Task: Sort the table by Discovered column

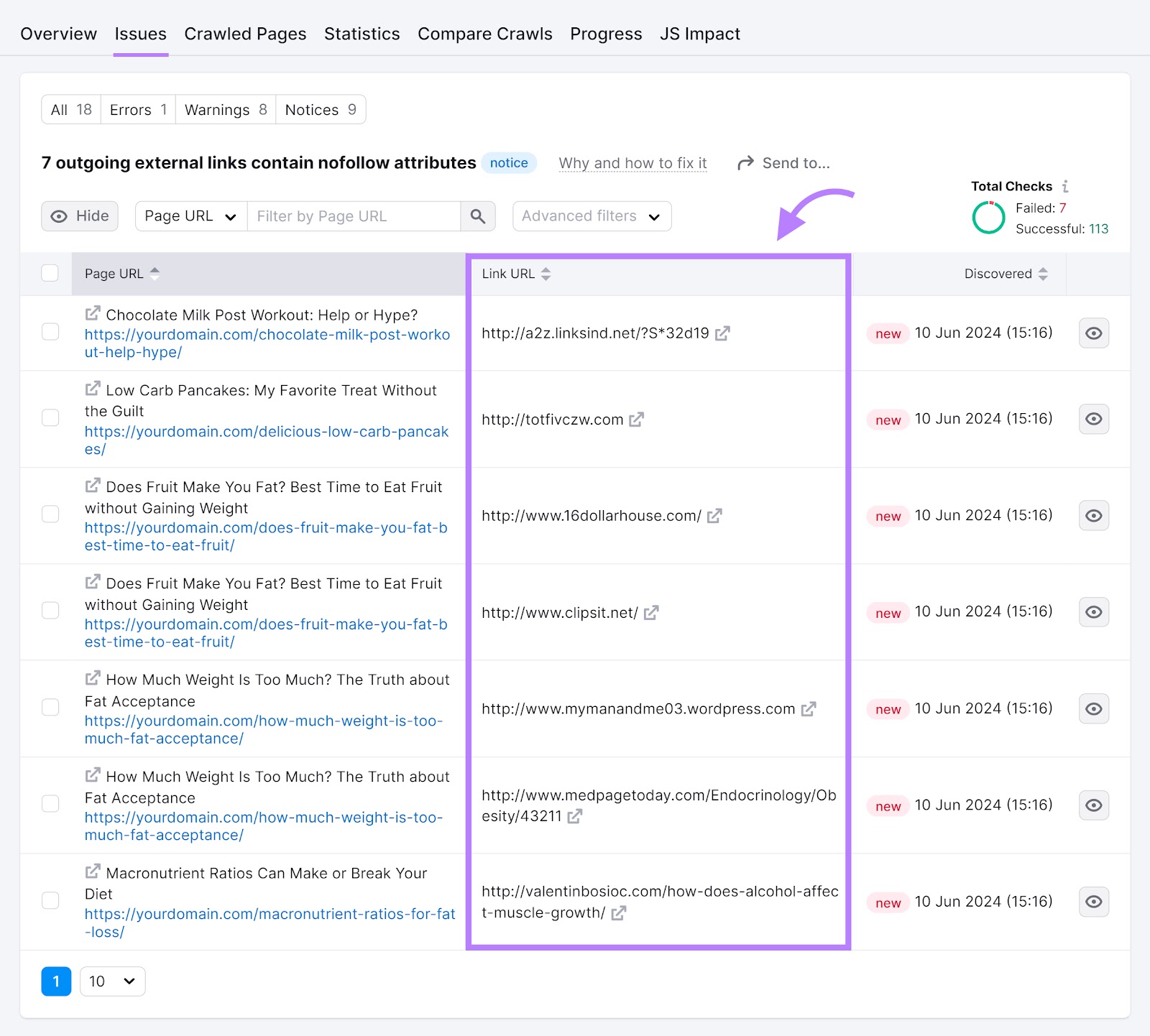Action: point(1044,274)
